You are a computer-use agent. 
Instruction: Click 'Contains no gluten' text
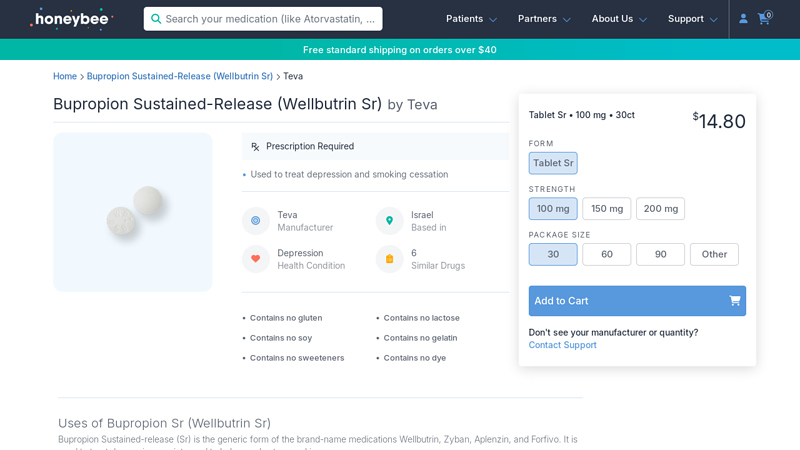[286, 318]
